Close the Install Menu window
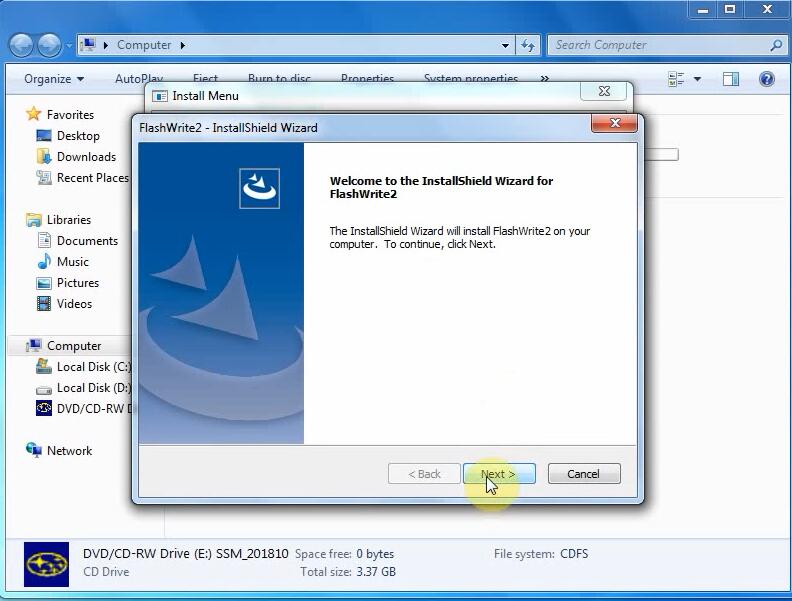 tap(604, 91)
